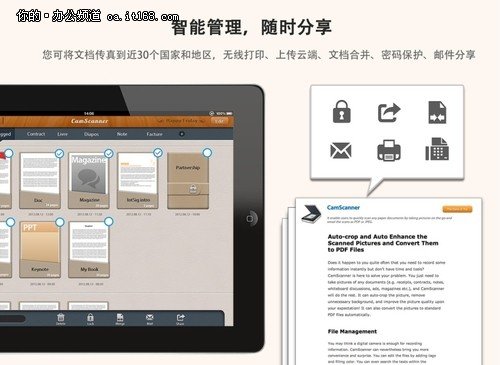Open the Note tag tab
The width and height of the screenshot is (500, 365).
pyautogui.click(x=122, y=134)
